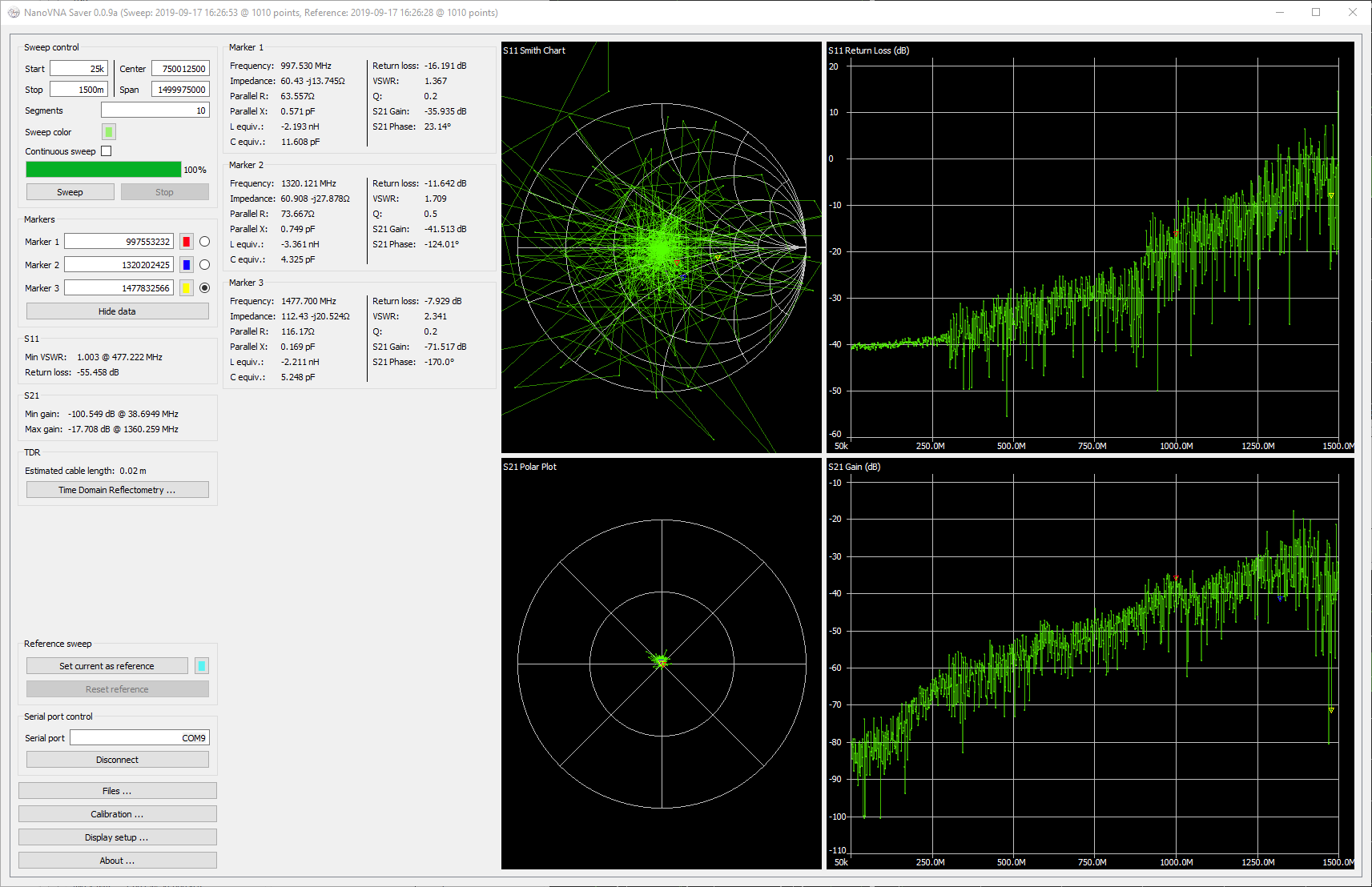
Task: Open the green sweep color picker
Action: [x=109, y=132]
